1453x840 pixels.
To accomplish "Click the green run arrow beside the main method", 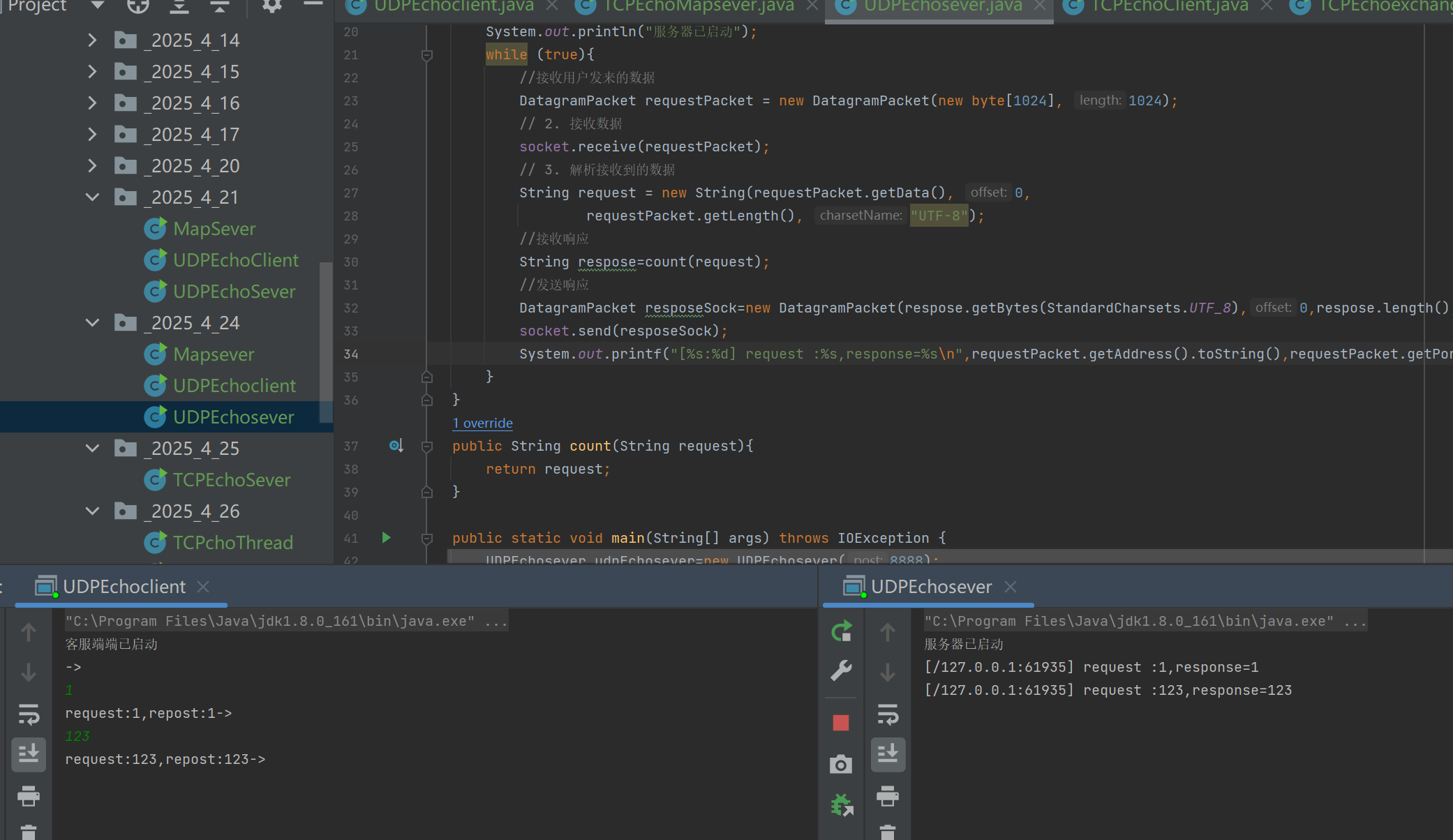I will pyautogui.click(x=386, y=537).
